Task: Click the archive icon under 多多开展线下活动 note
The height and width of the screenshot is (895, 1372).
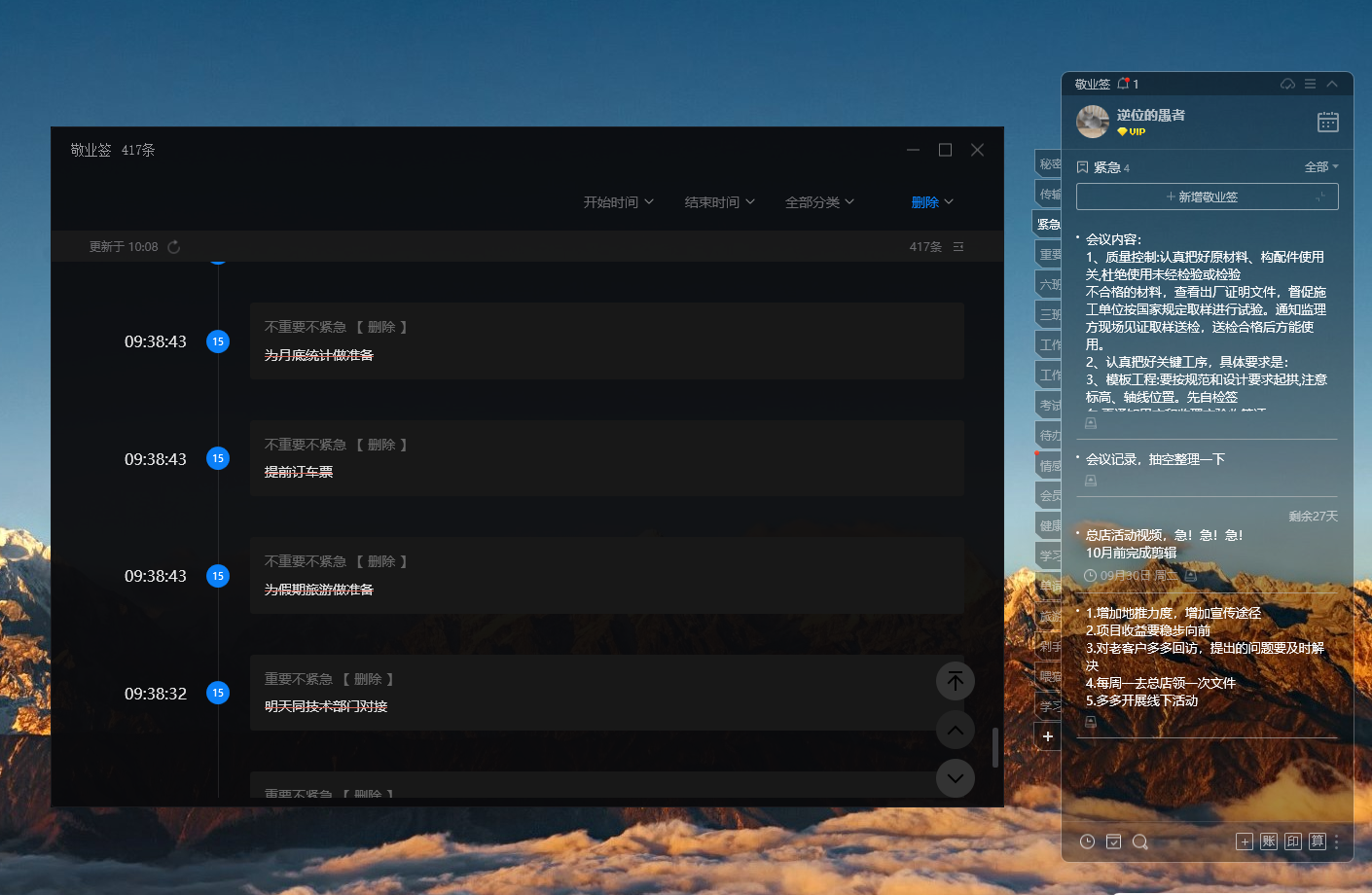Action: 1091,722
